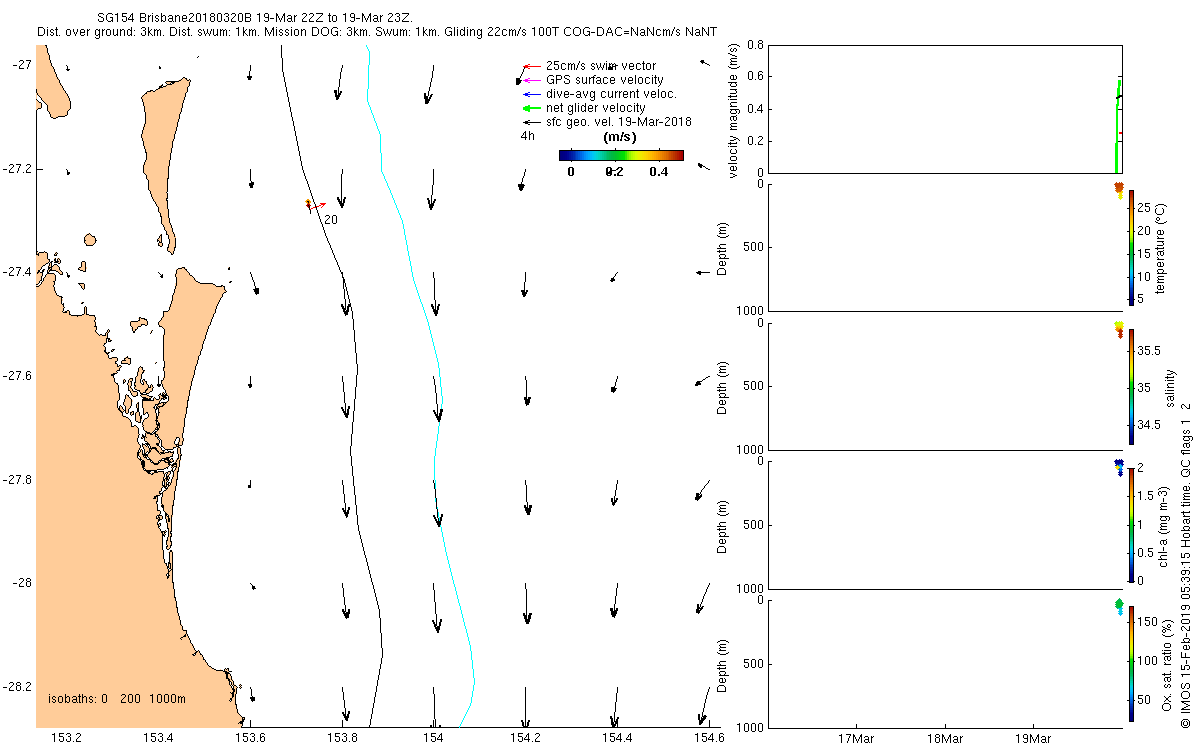Click the temperature profile data points
Image resolution: width=1200 pixels, height=750 pixels.
click(1119, 190)
